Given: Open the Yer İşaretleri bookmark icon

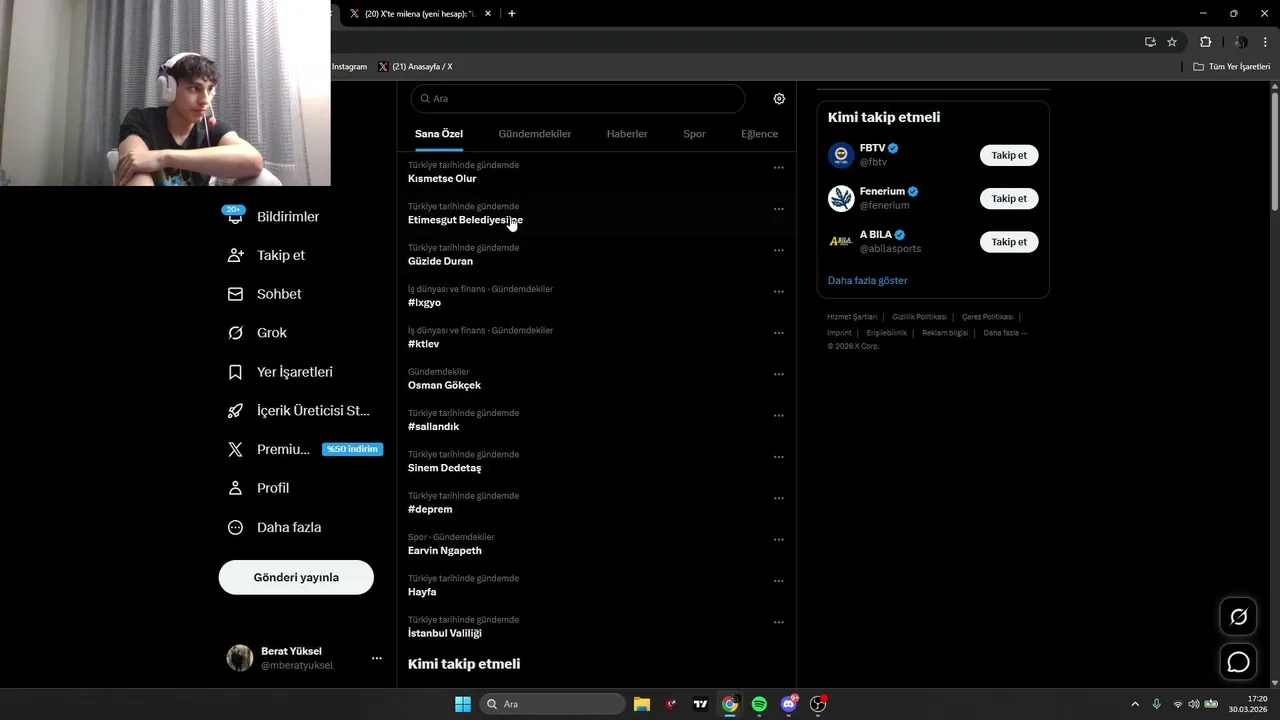Looking at the screenshot, I should [x=235, y=372].
